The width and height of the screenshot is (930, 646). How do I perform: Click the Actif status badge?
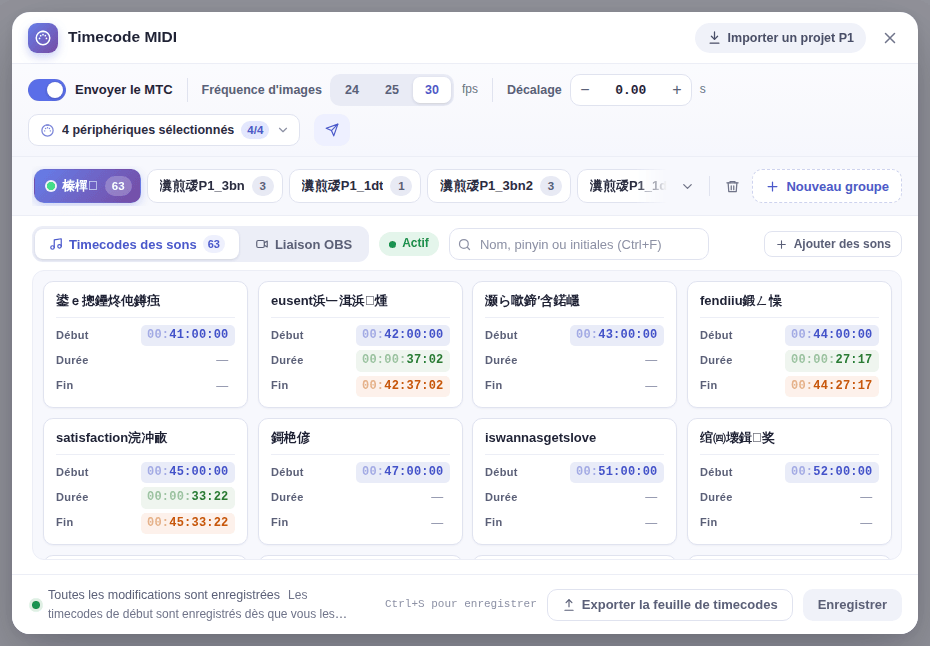tap(409, 244)
